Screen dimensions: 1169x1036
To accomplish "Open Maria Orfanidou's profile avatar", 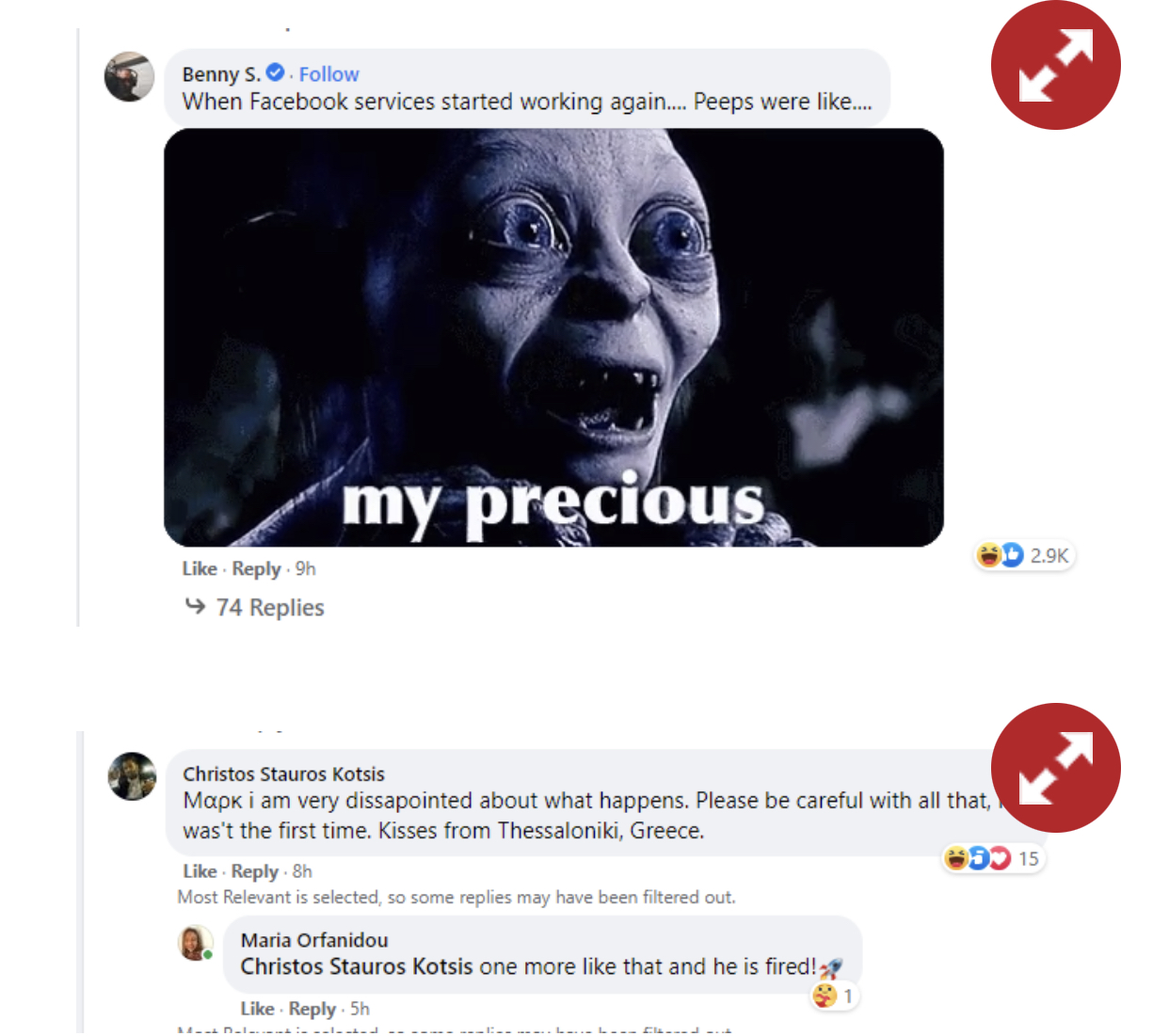I will (x=196, y=943).
